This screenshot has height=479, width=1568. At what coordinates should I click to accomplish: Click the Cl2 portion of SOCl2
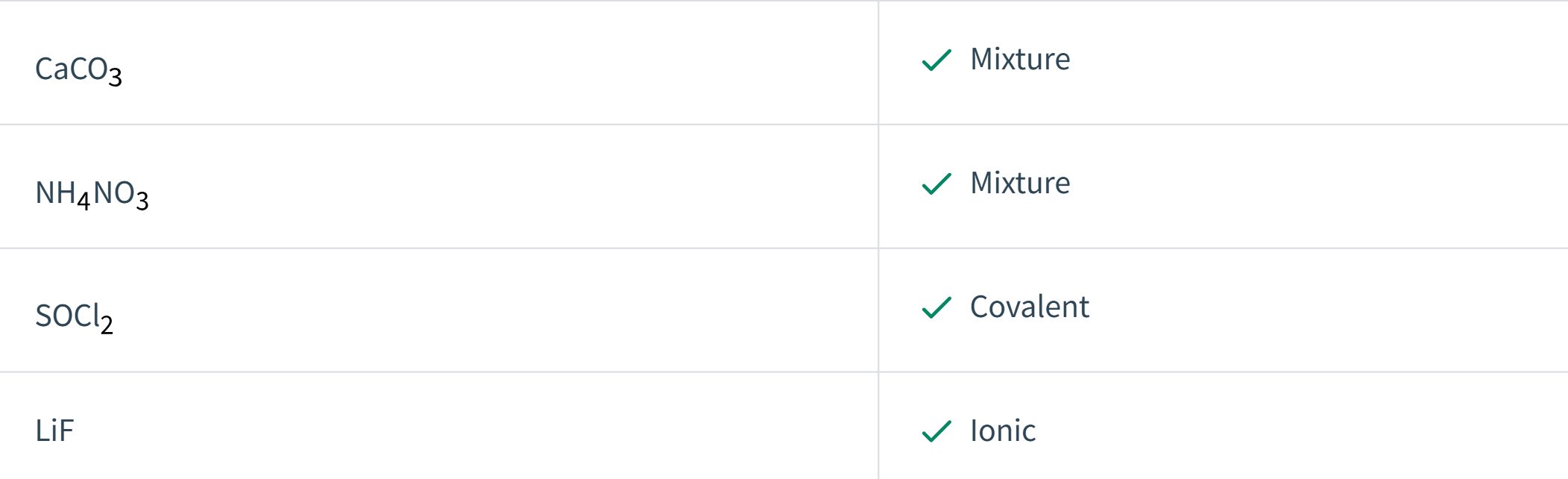(x=92, y=319)
